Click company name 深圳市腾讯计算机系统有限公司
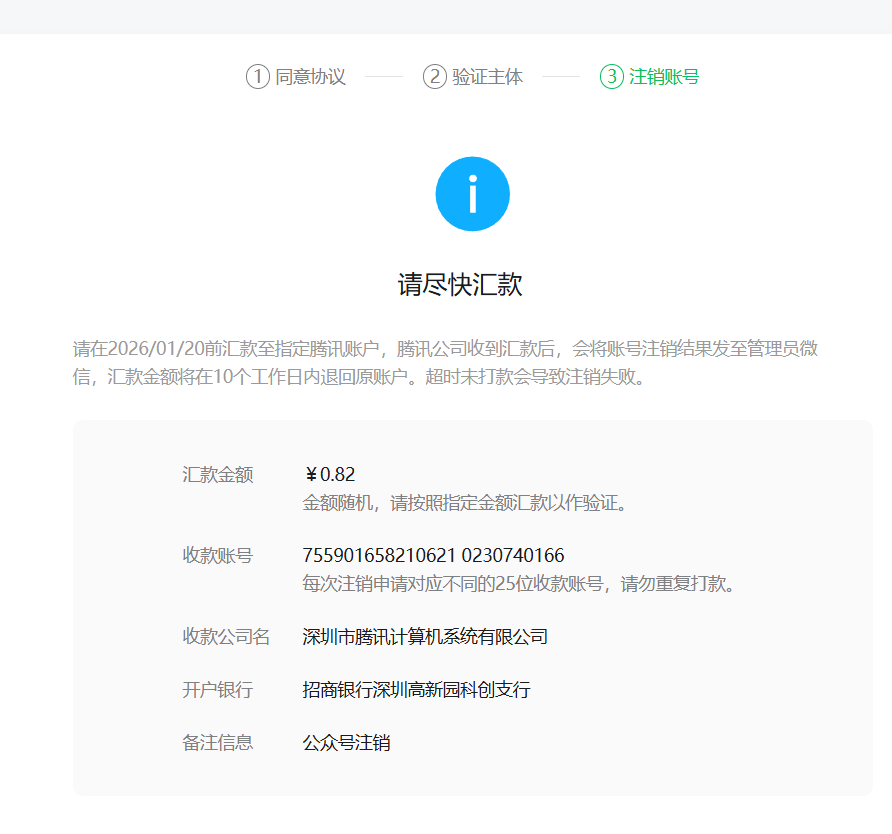Viewport: 892px width, 834px height. tap(425, 636)
